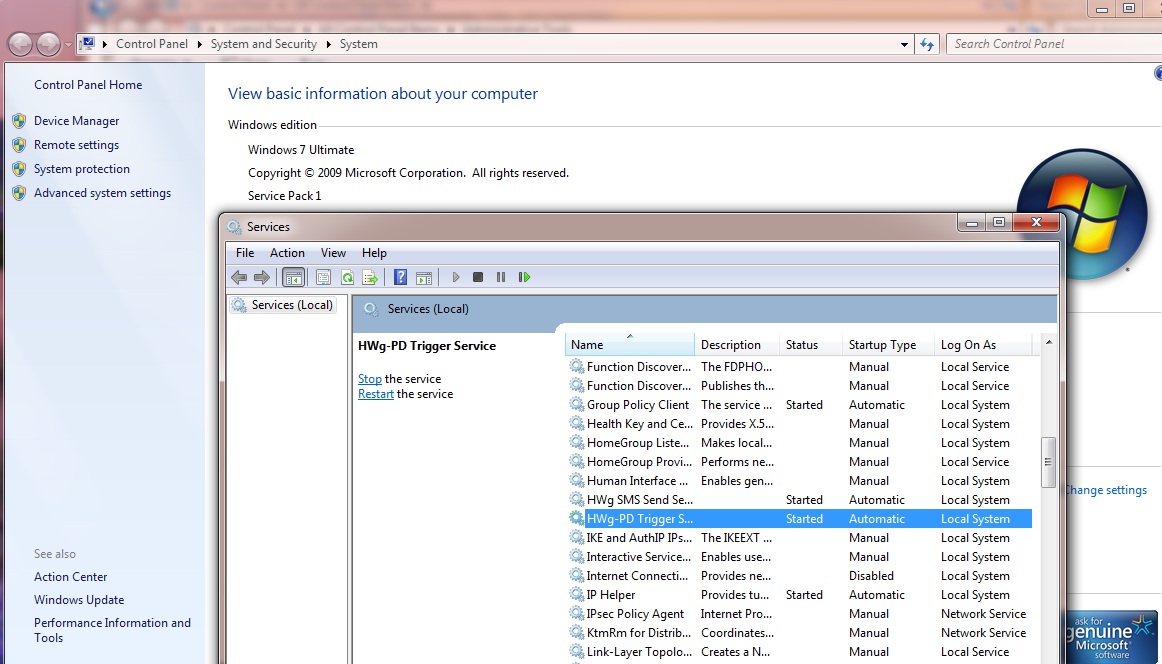1162x664 pixels.
Task: Open Advanced system settings link
Action: coord(102,193)
